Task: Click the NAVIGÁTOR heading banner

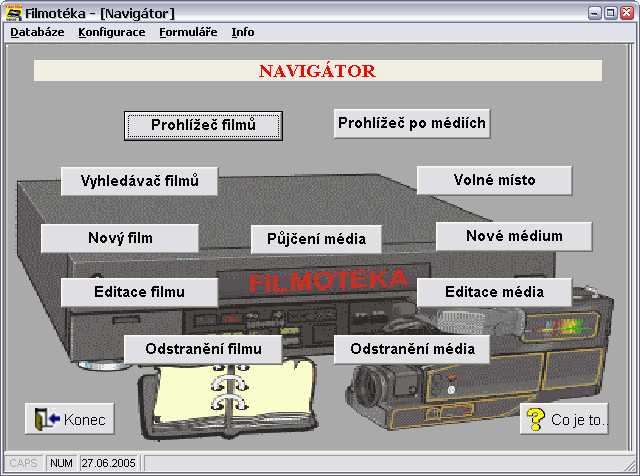Action: point(318,71)
